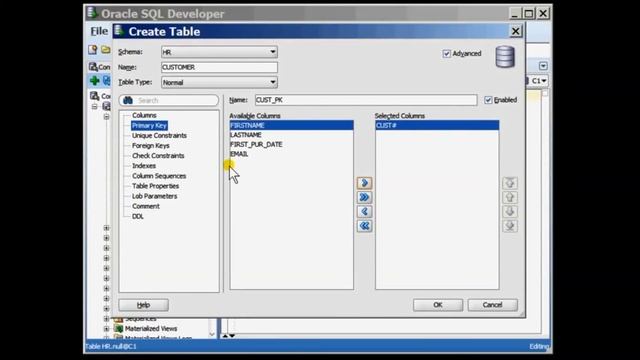Expand the Sequences tree node
This screenshot has height=360, width=640.
tap(107, 319)
